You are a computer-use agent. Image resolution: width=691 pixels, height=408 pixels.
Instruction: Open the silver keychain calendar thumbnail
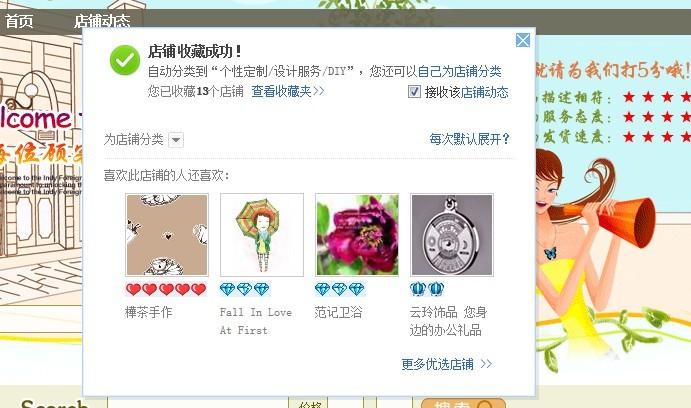click(x=452, y=235)
